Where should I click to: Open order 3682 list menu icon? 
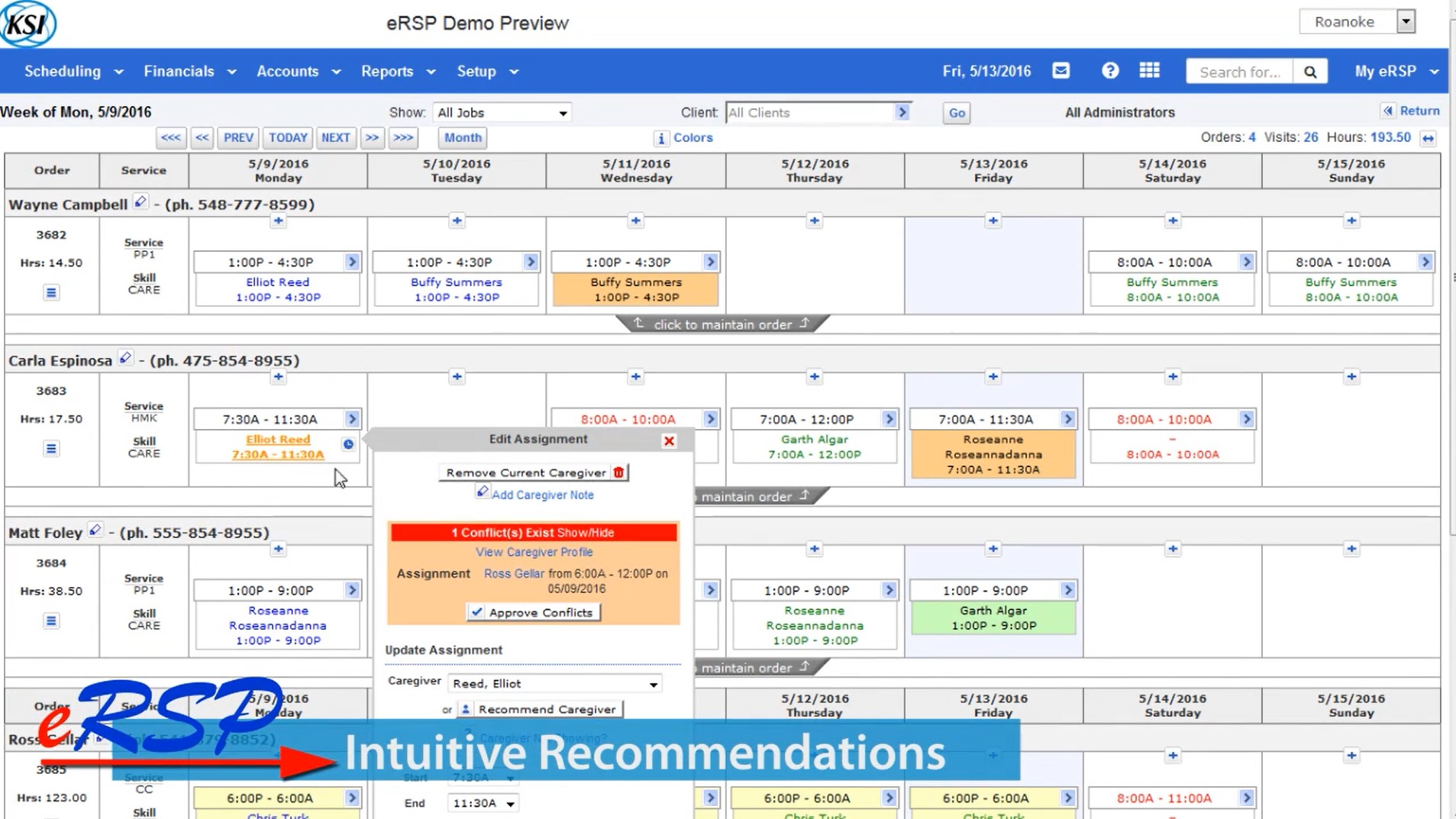51,292
